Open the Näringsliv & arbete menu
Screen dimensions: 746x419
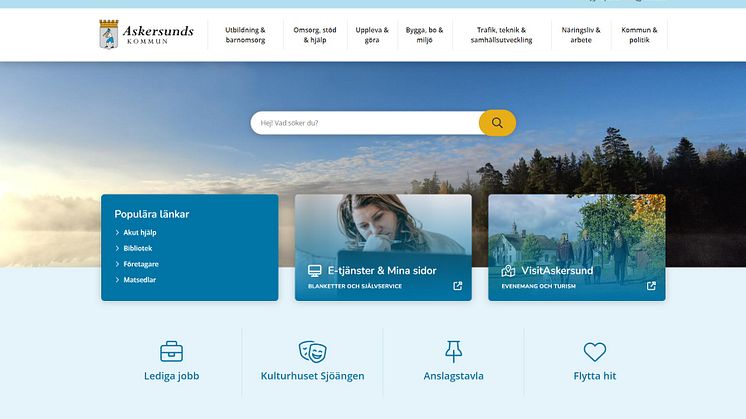tap(581, 35)
